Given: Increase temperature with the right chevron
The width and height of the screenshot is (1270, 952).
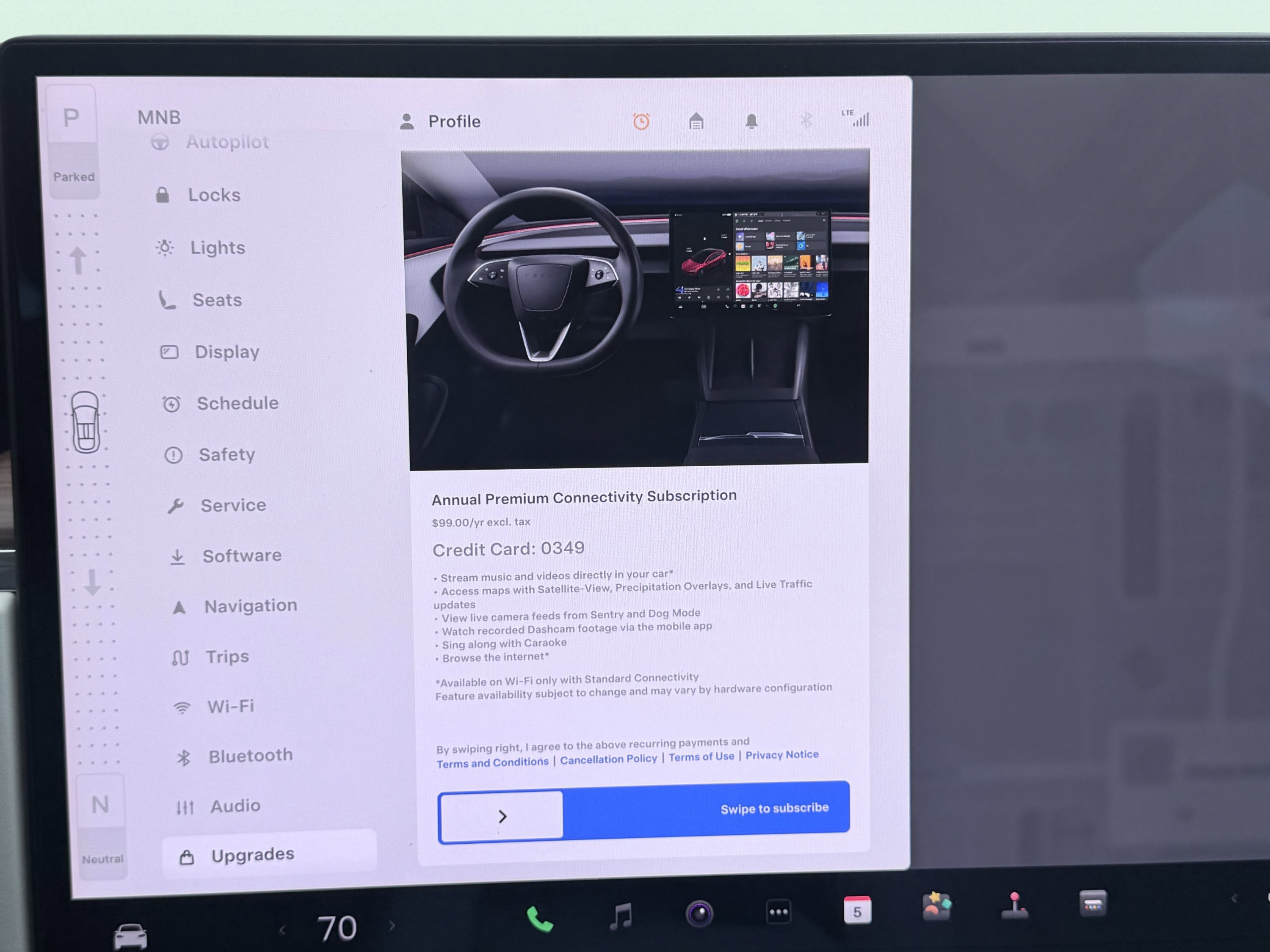Looking at the screenshot, I should click(392, 926).
